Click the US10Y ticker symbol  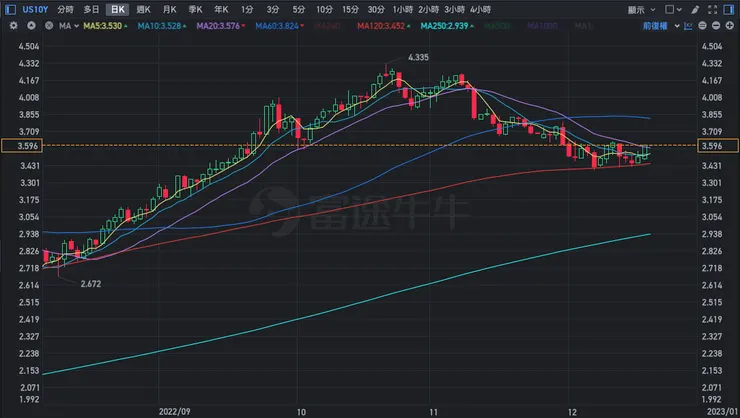click(x=35, y=9)
